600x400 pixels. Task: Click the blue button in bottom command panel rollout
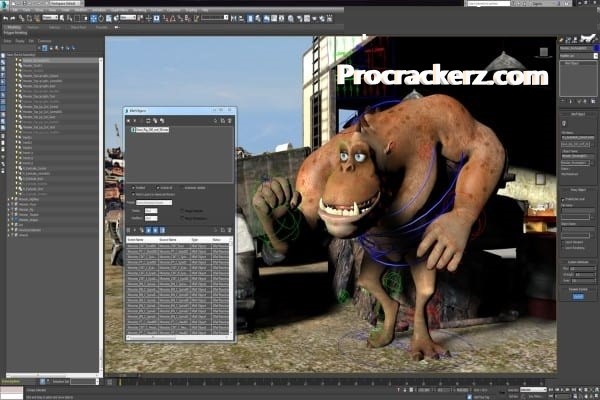(x=578, y=297)
